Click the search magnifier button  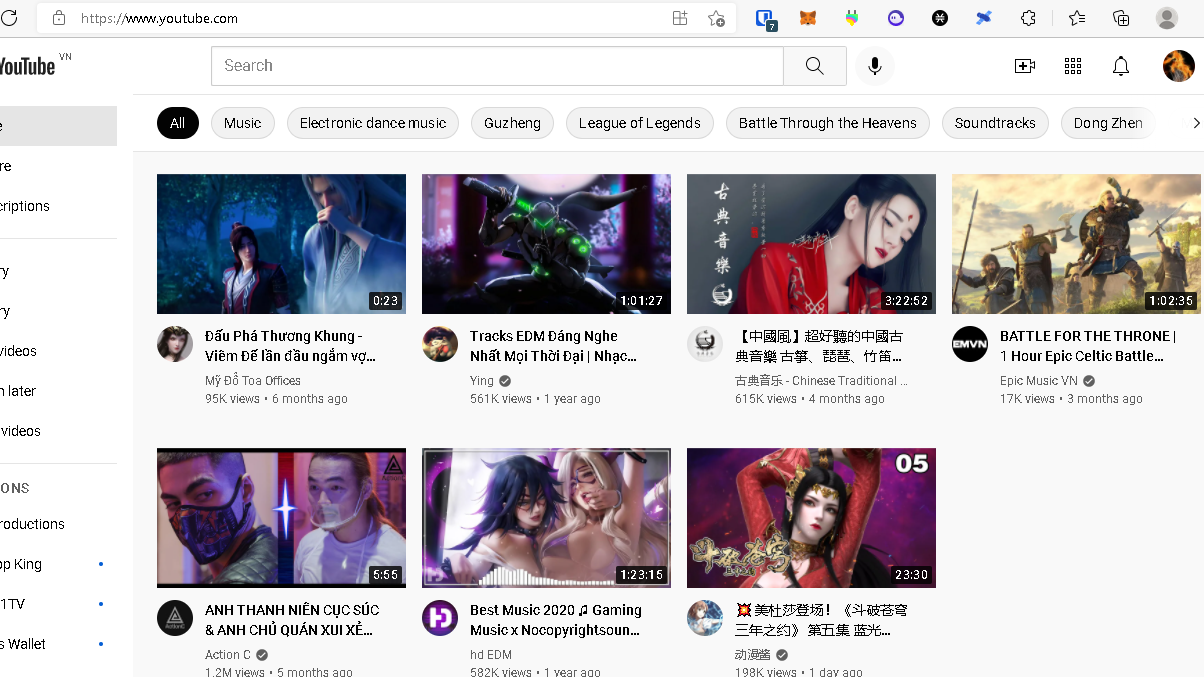click(815, 66)
